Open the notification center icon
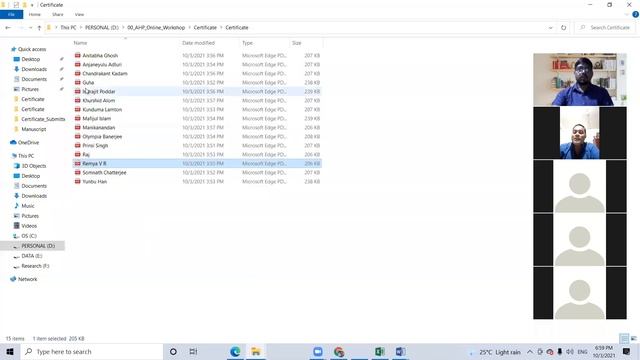Image resolution: width=640 pixels, height=360 pixels. click(x=627, y=351)
